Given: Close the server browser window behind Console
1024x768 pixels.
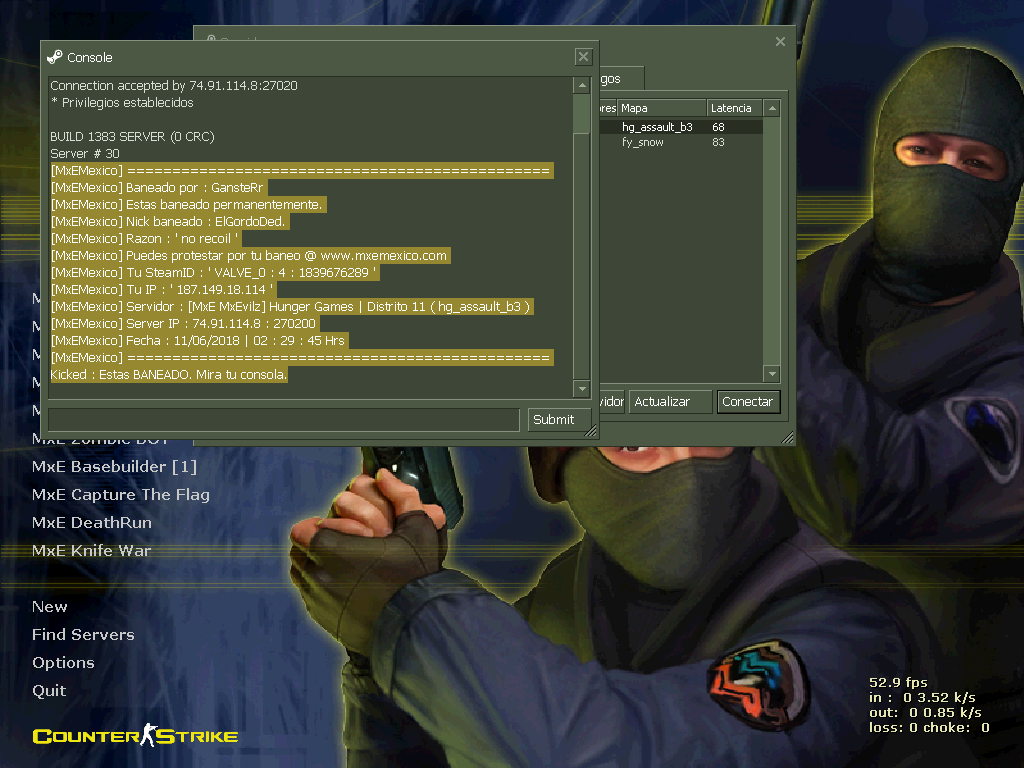Looking at the screenshot, I should (780, 42).
